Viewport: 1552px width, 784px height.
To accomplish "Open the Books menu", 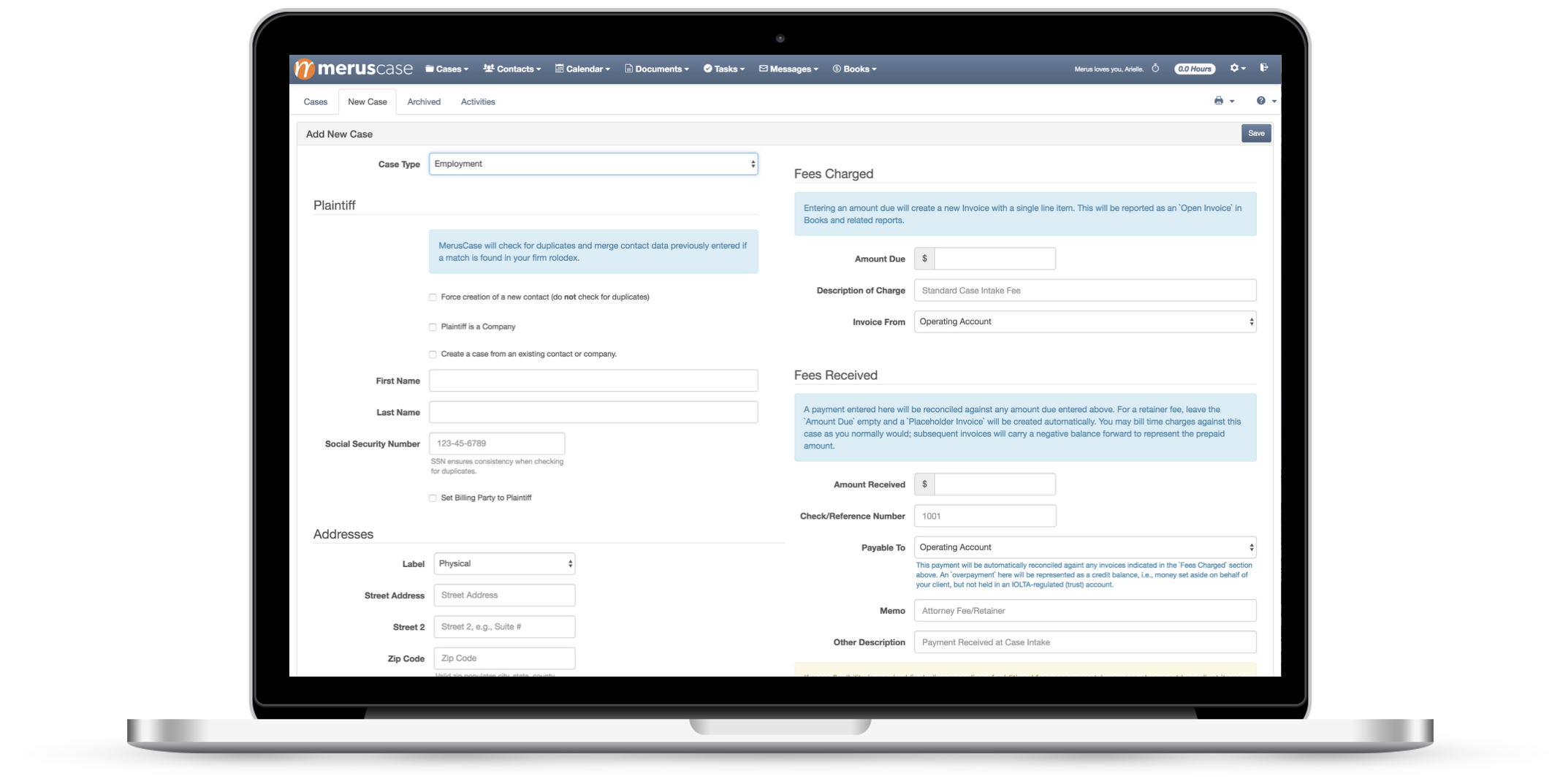I will pyautogui.click(x=855, y=69).
